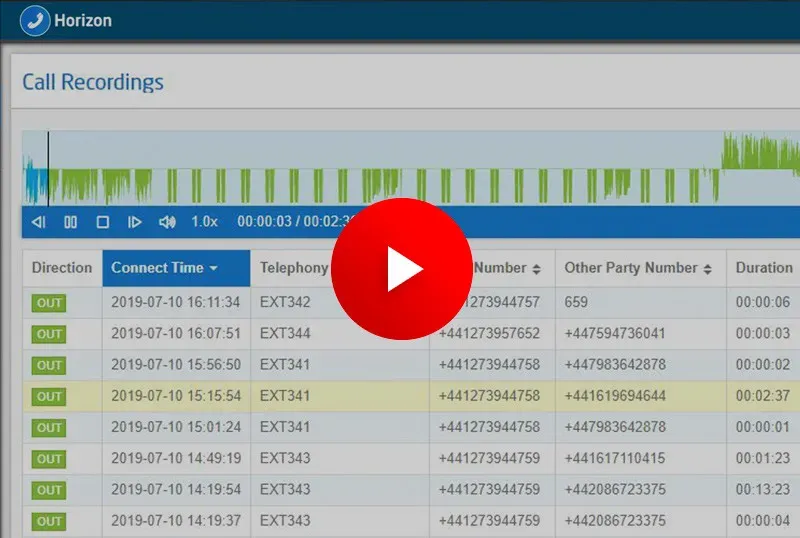Click the skip-forward playback icon
The image size is (800, 538).
click(134, 222)
